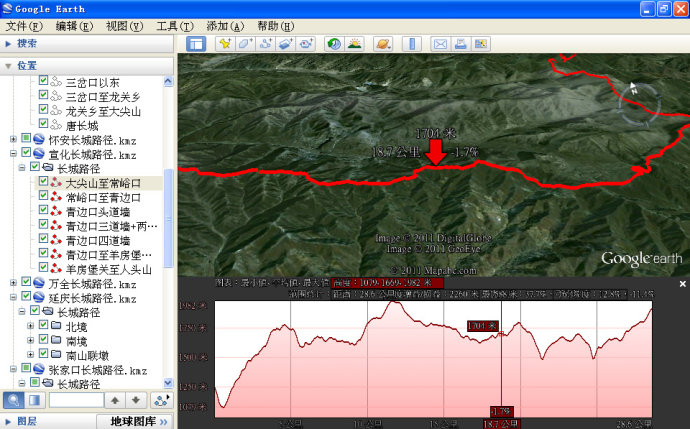Select 三岔口至龙关乡 item
This screenshot has height=429, width=690.
[103, 97]
